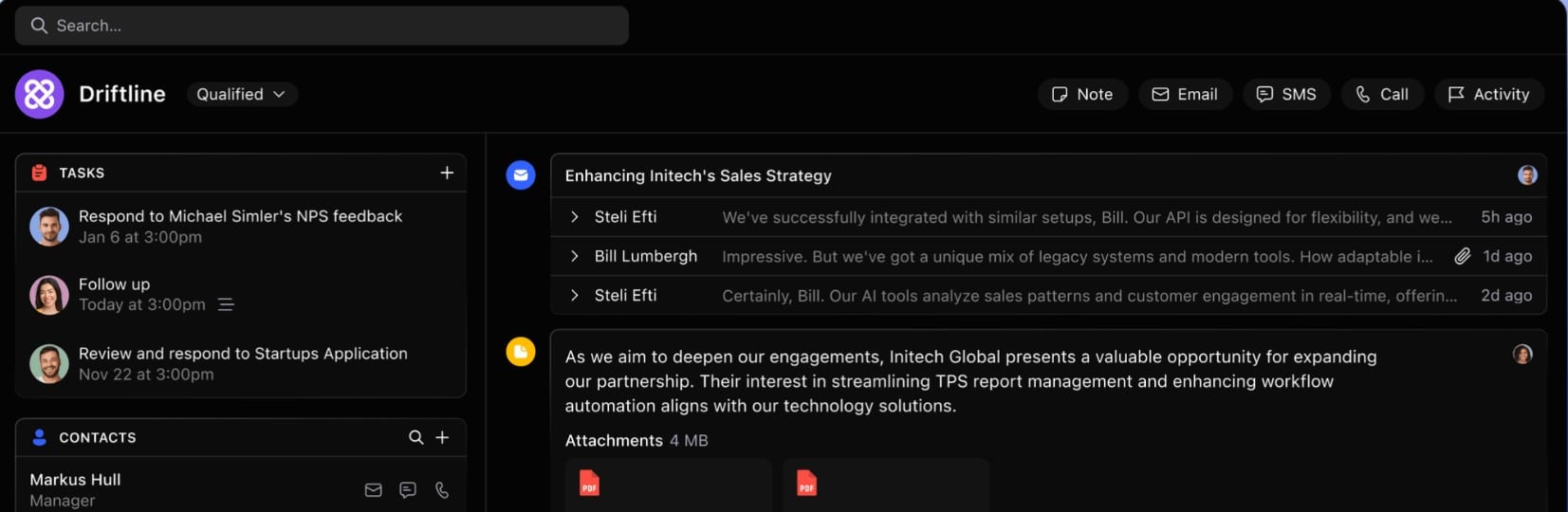Click user avatar on email thread header
The image size is (1568, 512).
coord(1527,174)
